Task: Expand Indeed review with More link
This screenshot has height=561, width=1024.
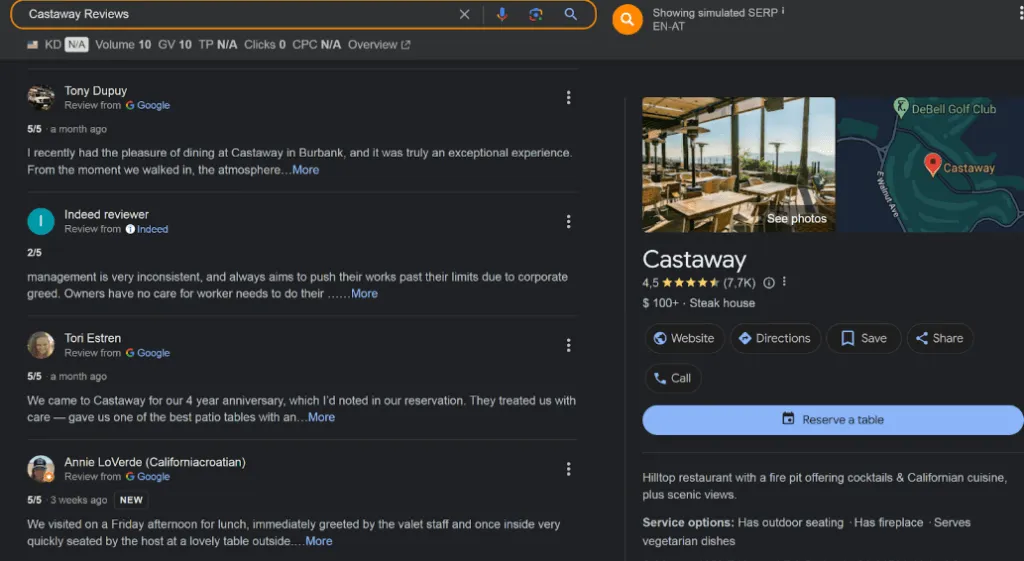Action: click(x=364, y=294)
